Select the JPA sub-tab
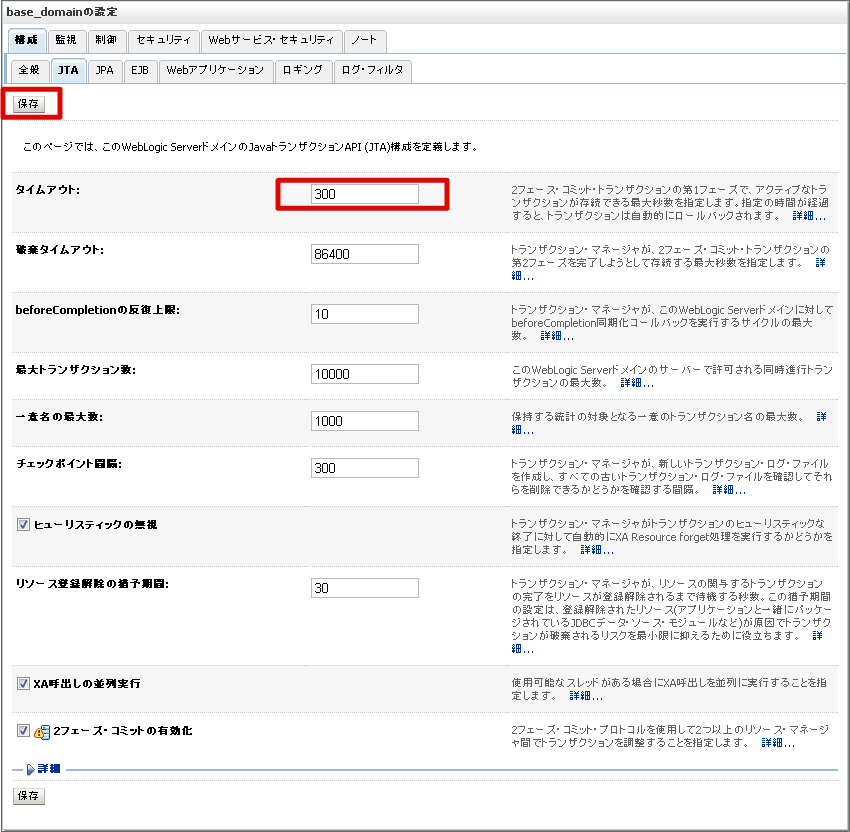Viewport: 850px width, 832px height. [x=105, y=70]
